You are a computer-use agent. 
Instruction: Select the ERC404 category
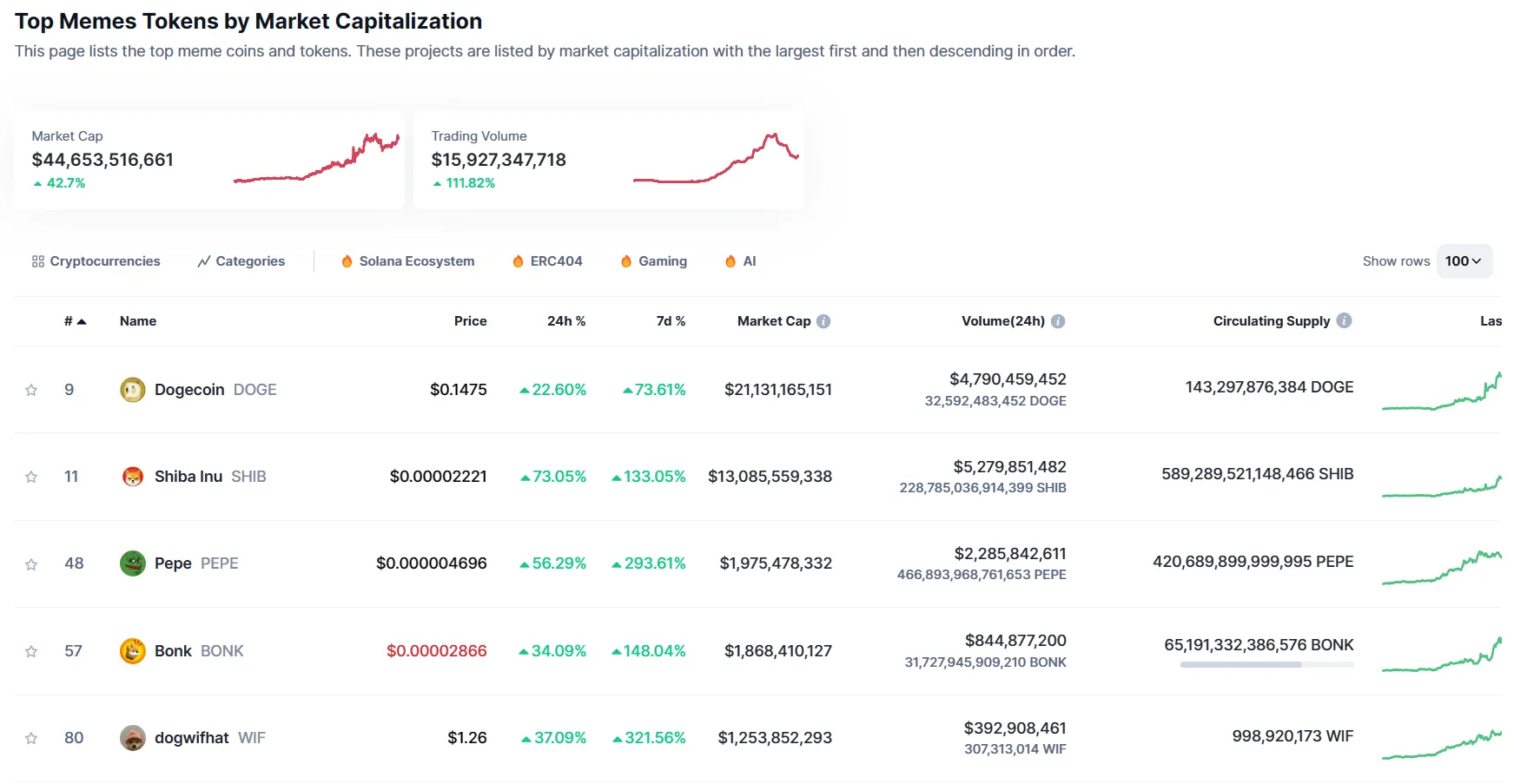click(x=548, y=261)
